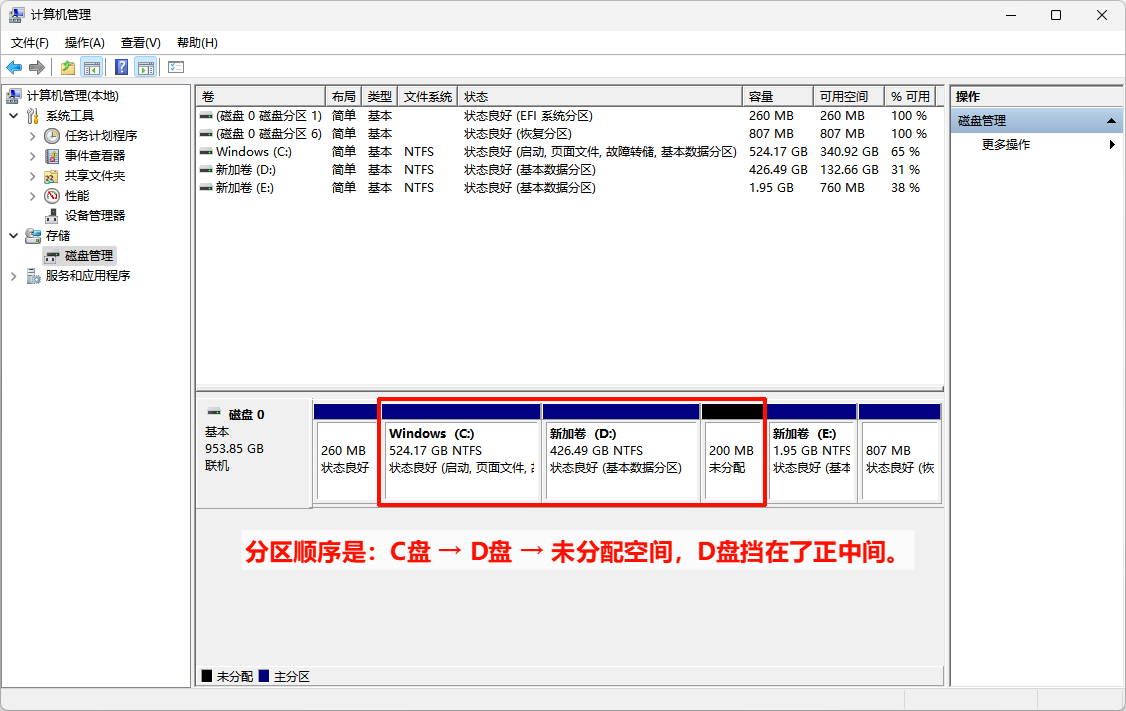This screenshot has height=711, width=1126.
Task: Open the Help question-mark toolbar icon
Action: pyautogui.click(x=122, y=68)
